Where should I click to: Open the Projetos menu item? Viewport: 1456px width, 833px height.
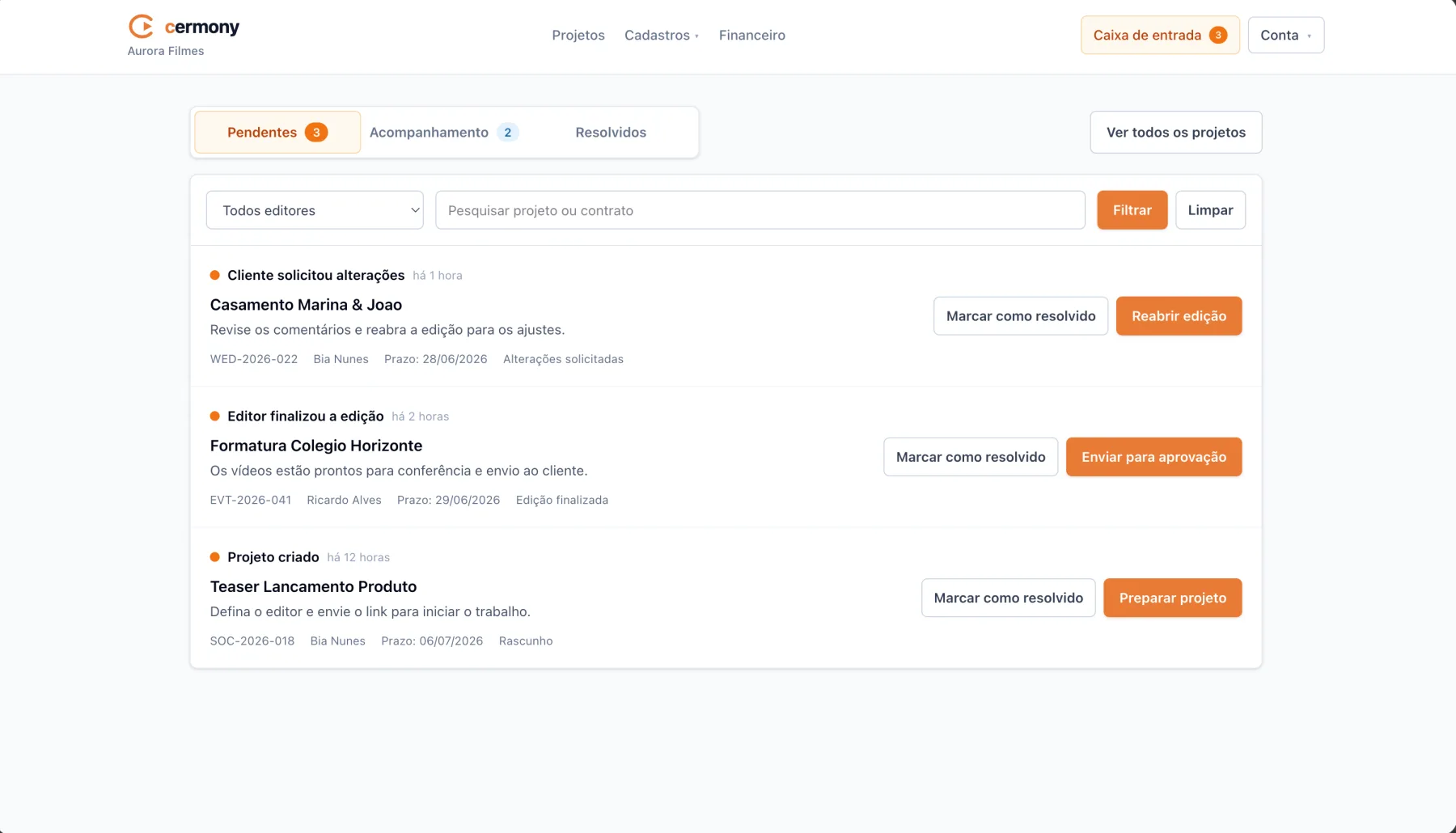point(578,35)
